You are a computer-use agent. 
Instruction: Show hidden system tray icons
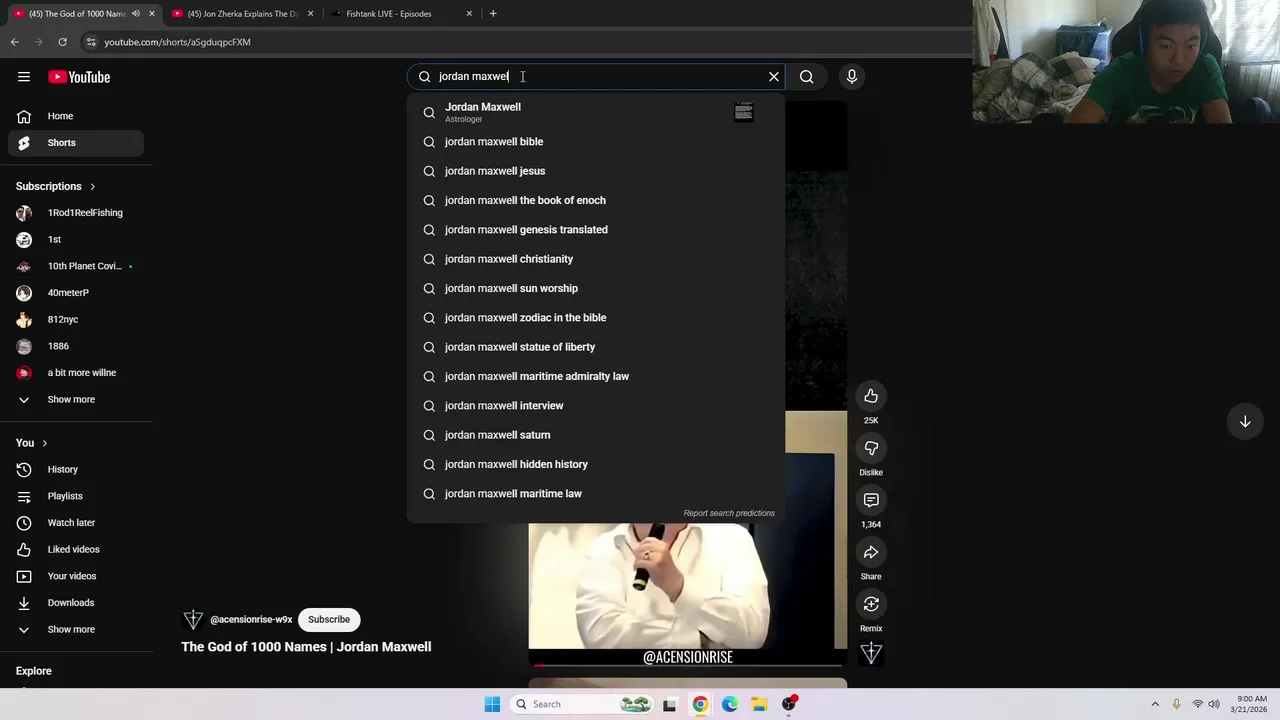[x=1155, y=704]
